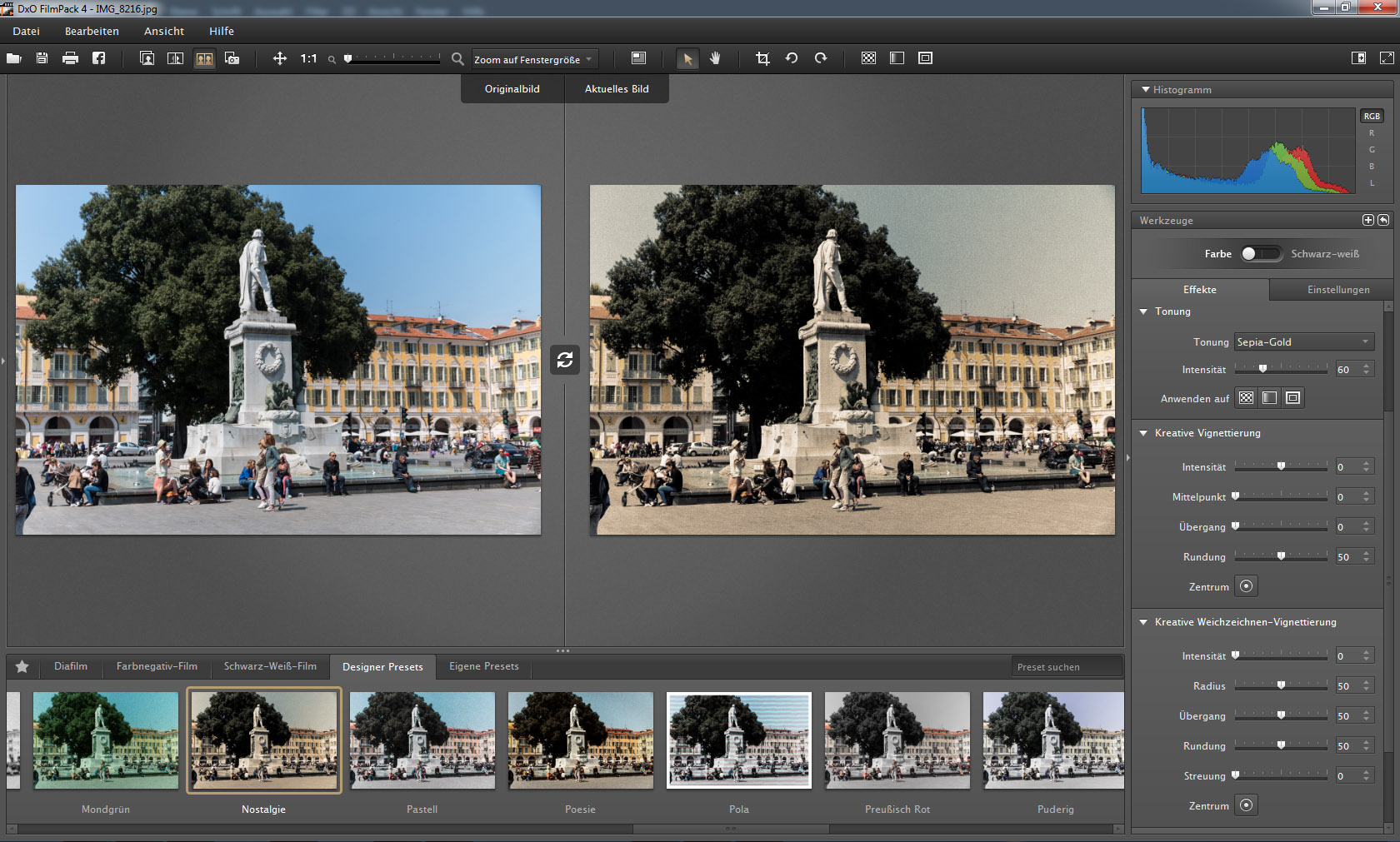Click the open folder icon in toolbar

(x=14, y=58)
